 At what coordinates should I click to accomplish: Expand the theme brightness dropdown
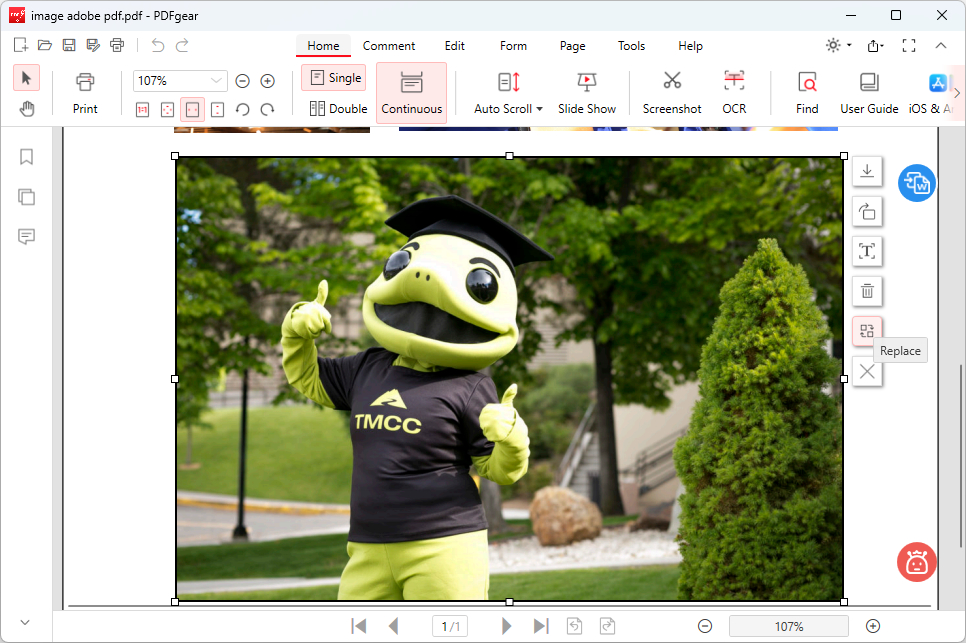click(849, 46)
